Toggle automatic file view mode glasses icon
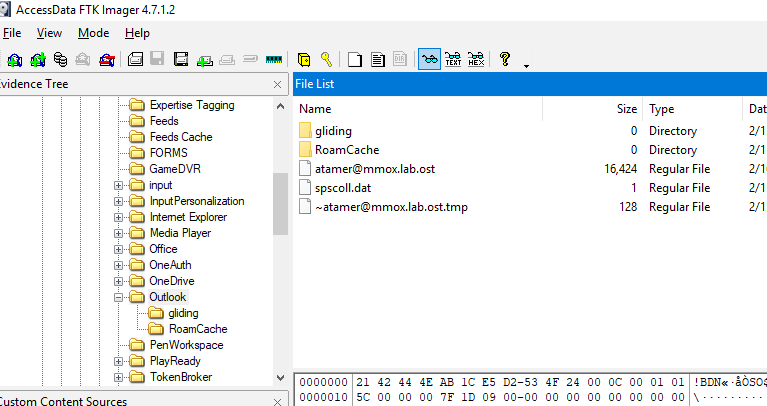Viewport: 767px width, 406px height. [x=429, y=59]
